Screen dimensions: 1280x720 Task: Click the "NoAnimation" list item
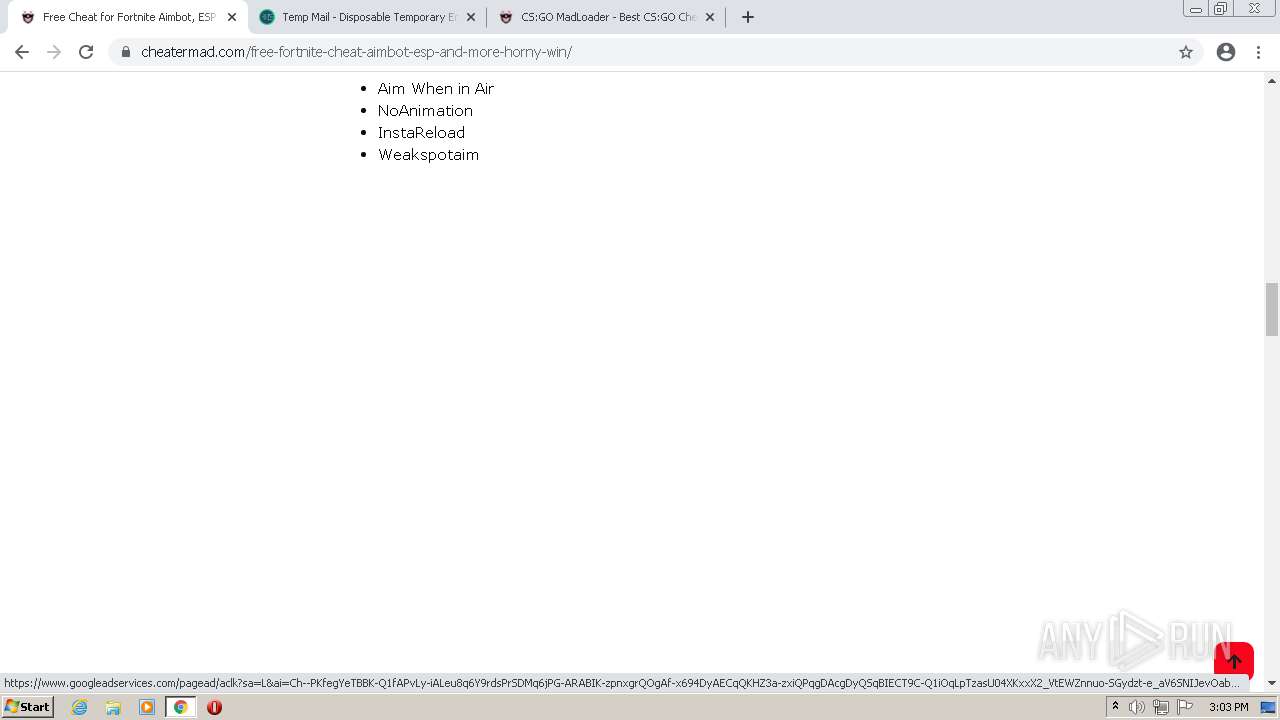click(x=425, y=110)
